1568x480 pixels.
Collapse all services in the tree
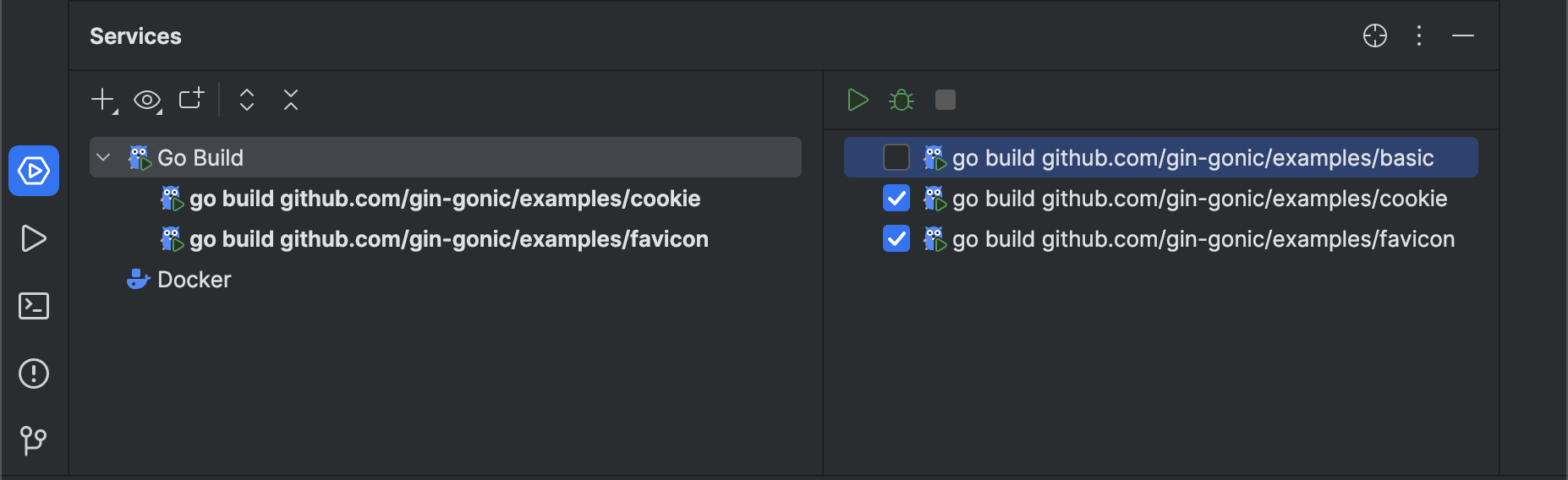click(x=291, y=100)
